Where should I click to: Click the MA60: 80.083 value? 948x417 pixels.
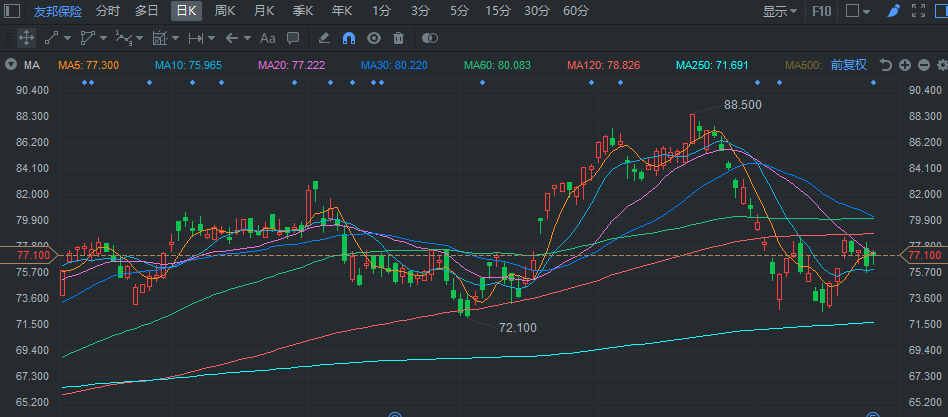[x=497, y=65]
